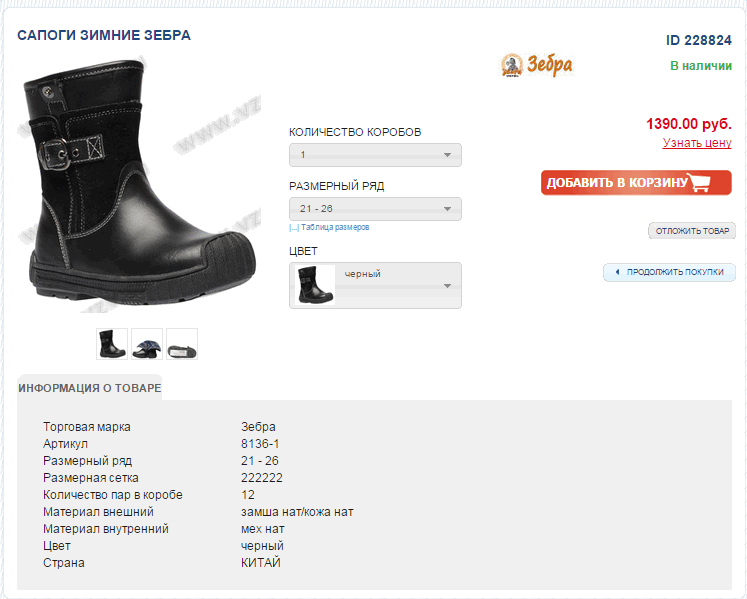Select the second thumbnail showing fur lining
Viewport: 747px width, 599px height.
click(147, 344)
